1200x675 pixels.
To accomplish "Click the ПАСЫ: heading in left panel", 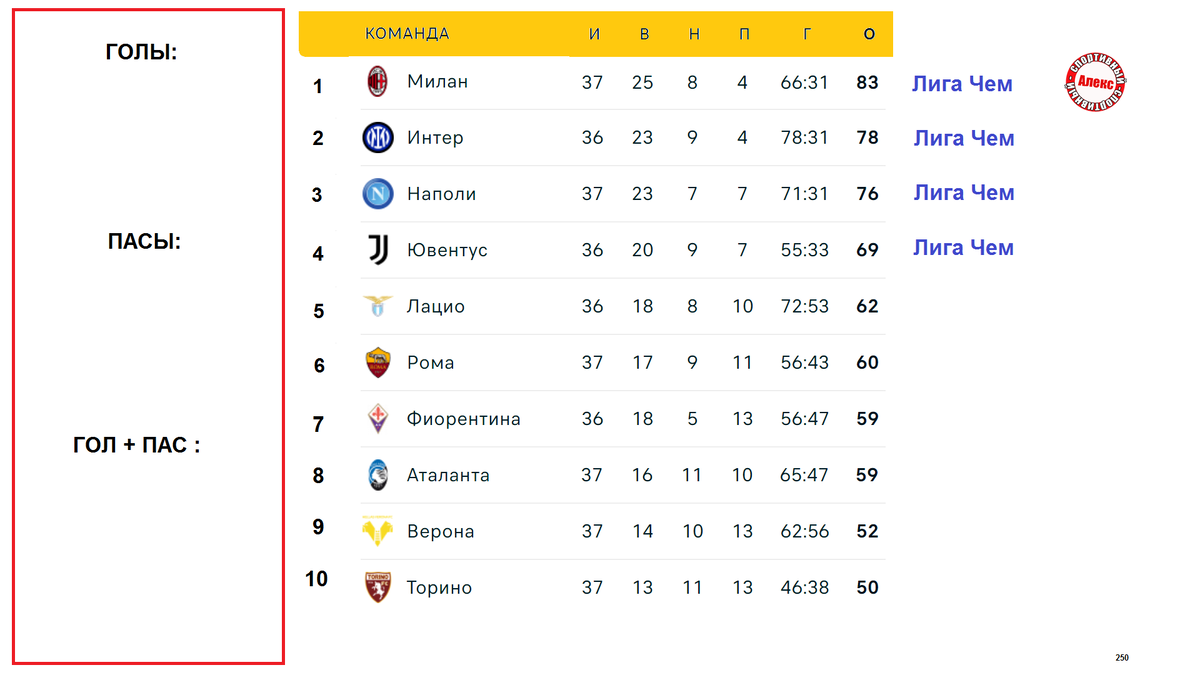I will pyautogui.click(x=144, y=241).
